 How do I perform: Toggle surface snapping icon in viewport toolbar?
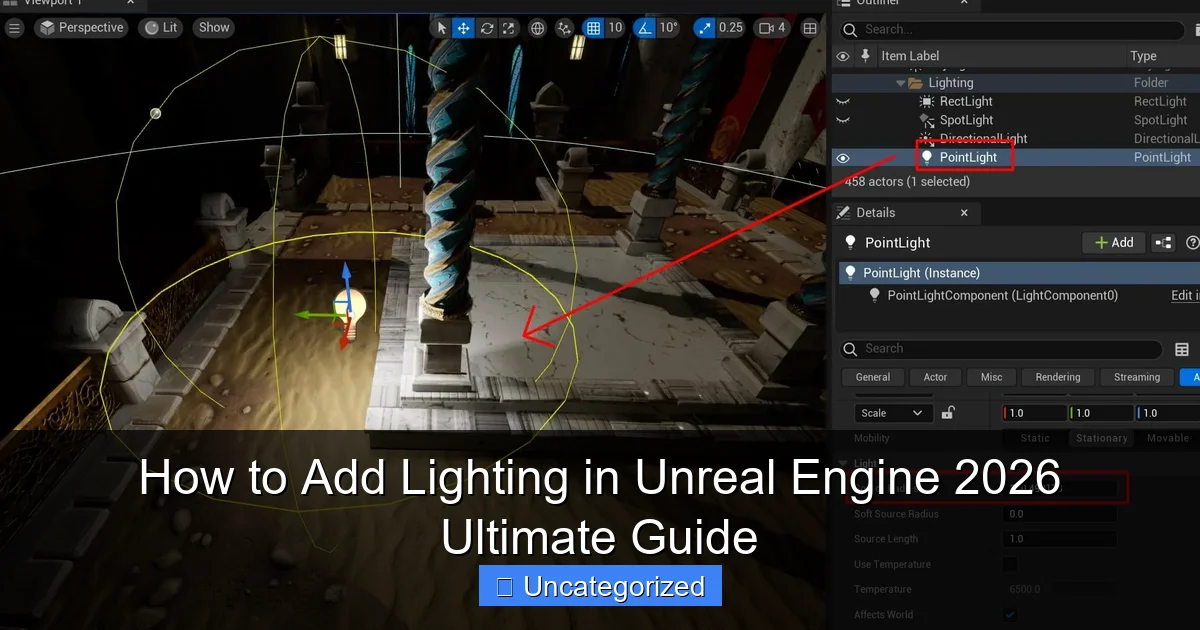click(563, 28)
